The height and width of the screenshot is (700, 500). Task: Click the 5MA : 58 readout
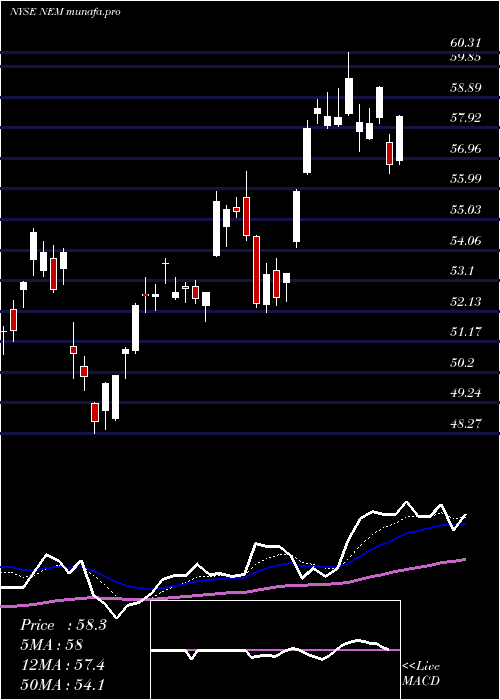51,645
